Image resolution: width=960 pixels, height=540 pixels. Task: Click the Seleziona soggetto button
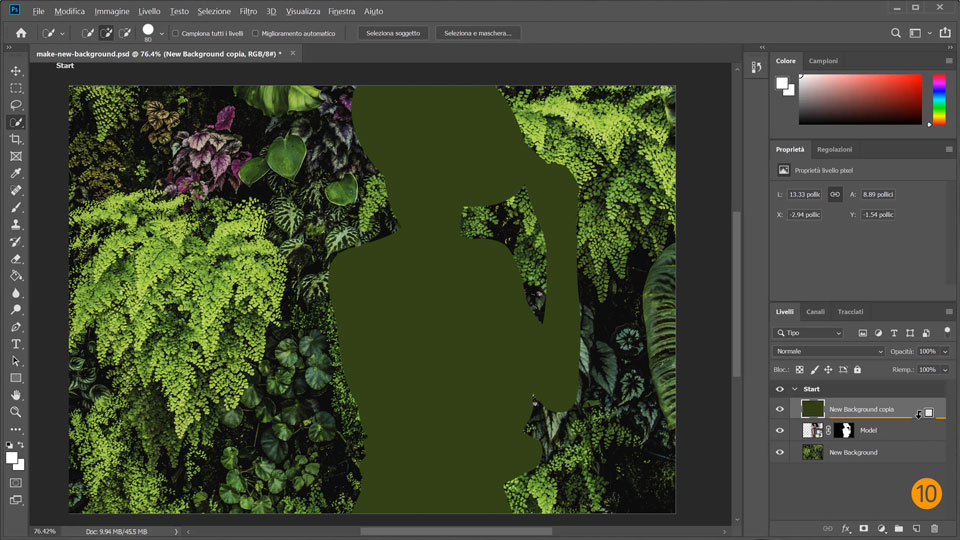(x=393, y=33)
